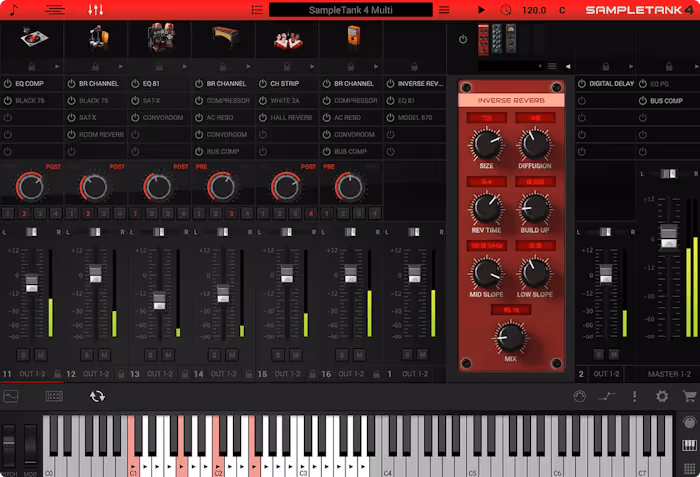Screen dimensions: 700x477
Task: Select CONVOROOM effect slot on channel 13
Action: pyautogui.click(x=163, y=117)
